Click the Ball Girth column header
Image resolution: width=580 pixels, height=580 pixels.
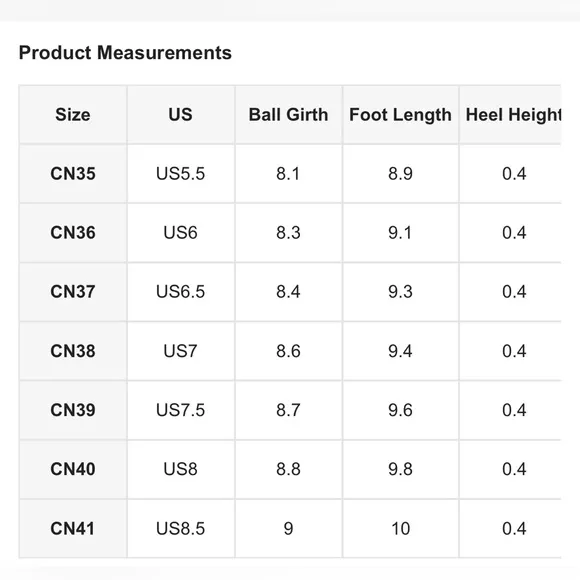click(x=288, y=115)
